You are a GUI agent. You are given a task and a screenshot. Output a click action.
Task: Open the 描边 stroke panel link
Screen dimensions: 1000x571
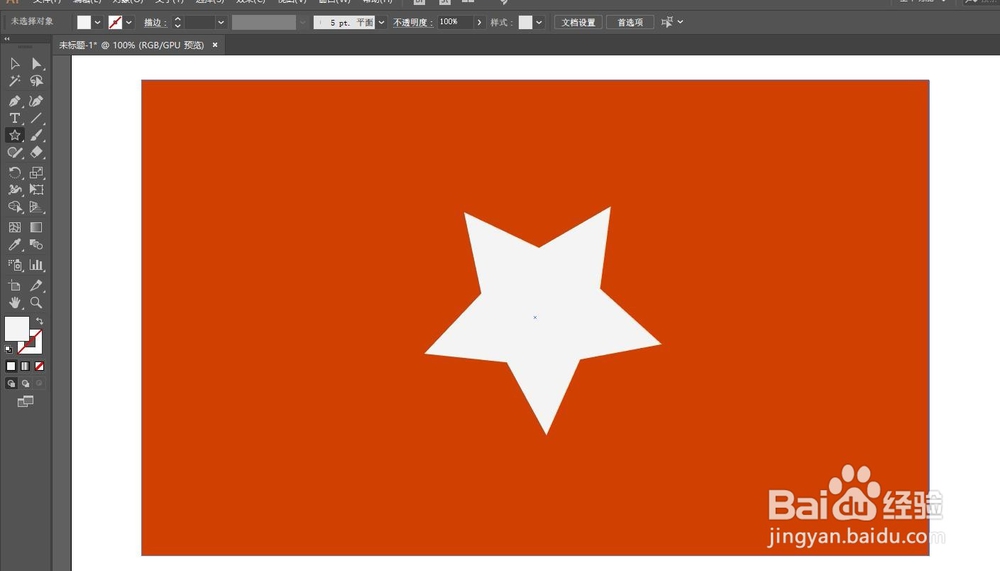pyautogui.click(x=154, y=22)
